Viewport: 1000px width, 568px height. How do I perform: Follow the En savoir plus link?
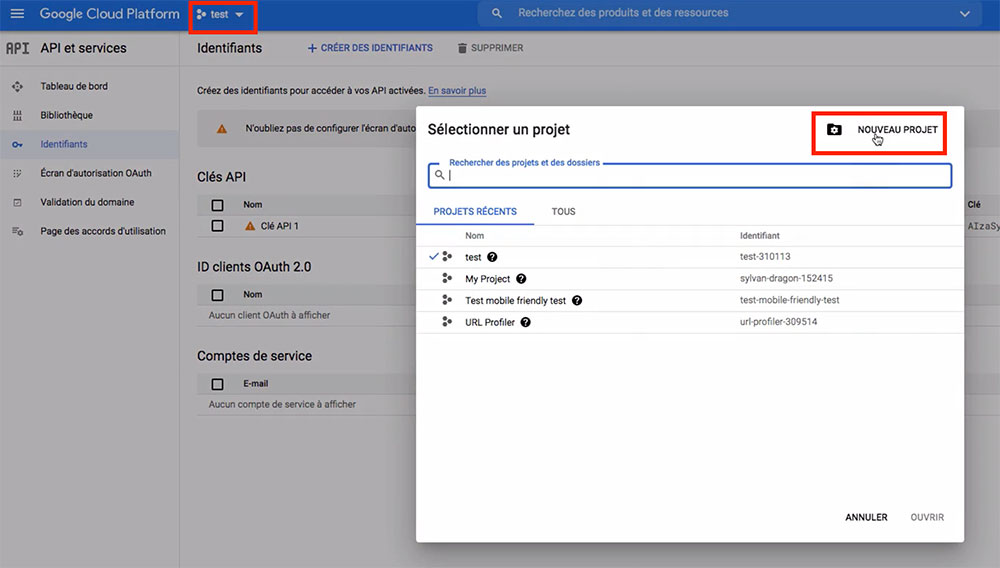[457, 91]
